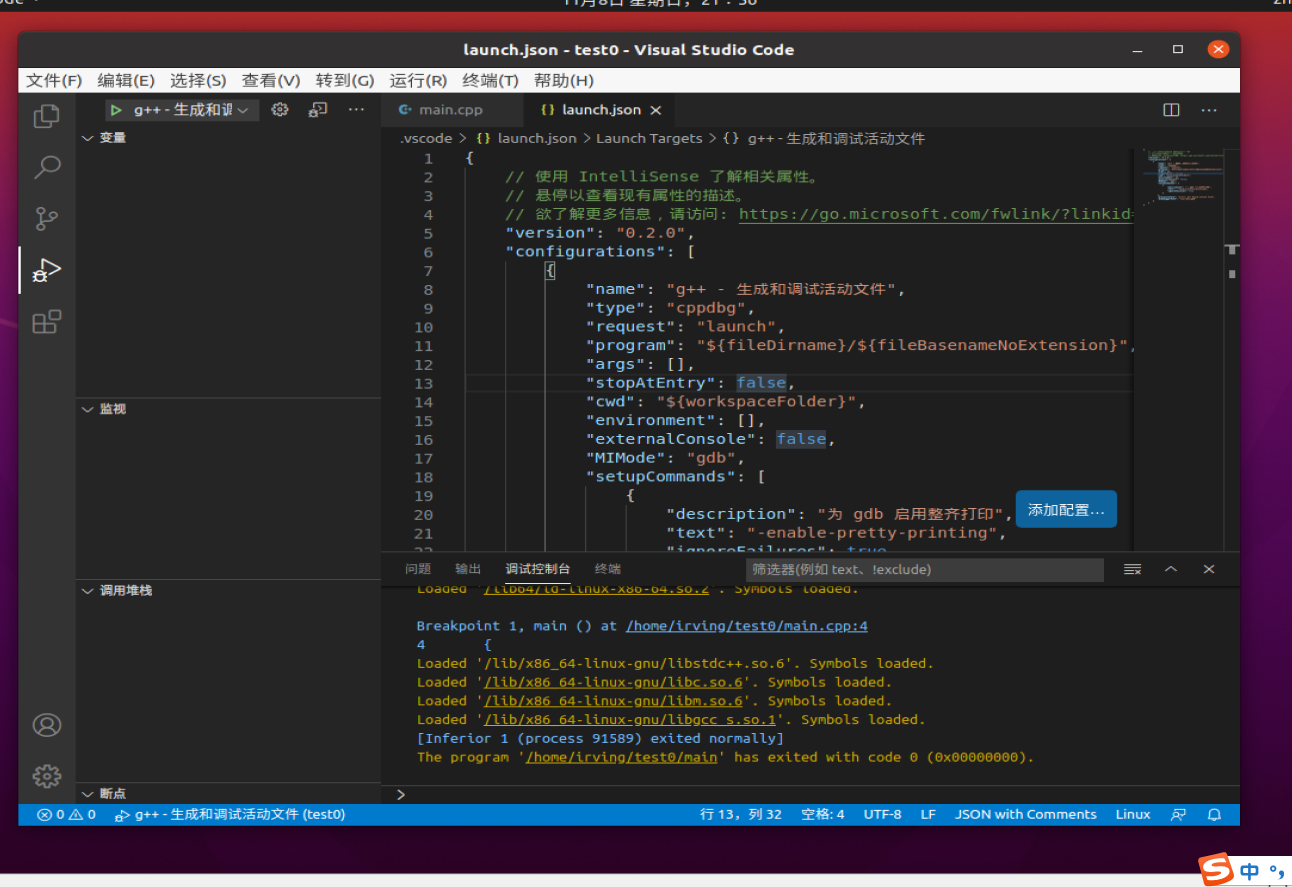Switch to the main.cpp editor tab
This screenshot has width=1292, height=887.
(450, 110)
